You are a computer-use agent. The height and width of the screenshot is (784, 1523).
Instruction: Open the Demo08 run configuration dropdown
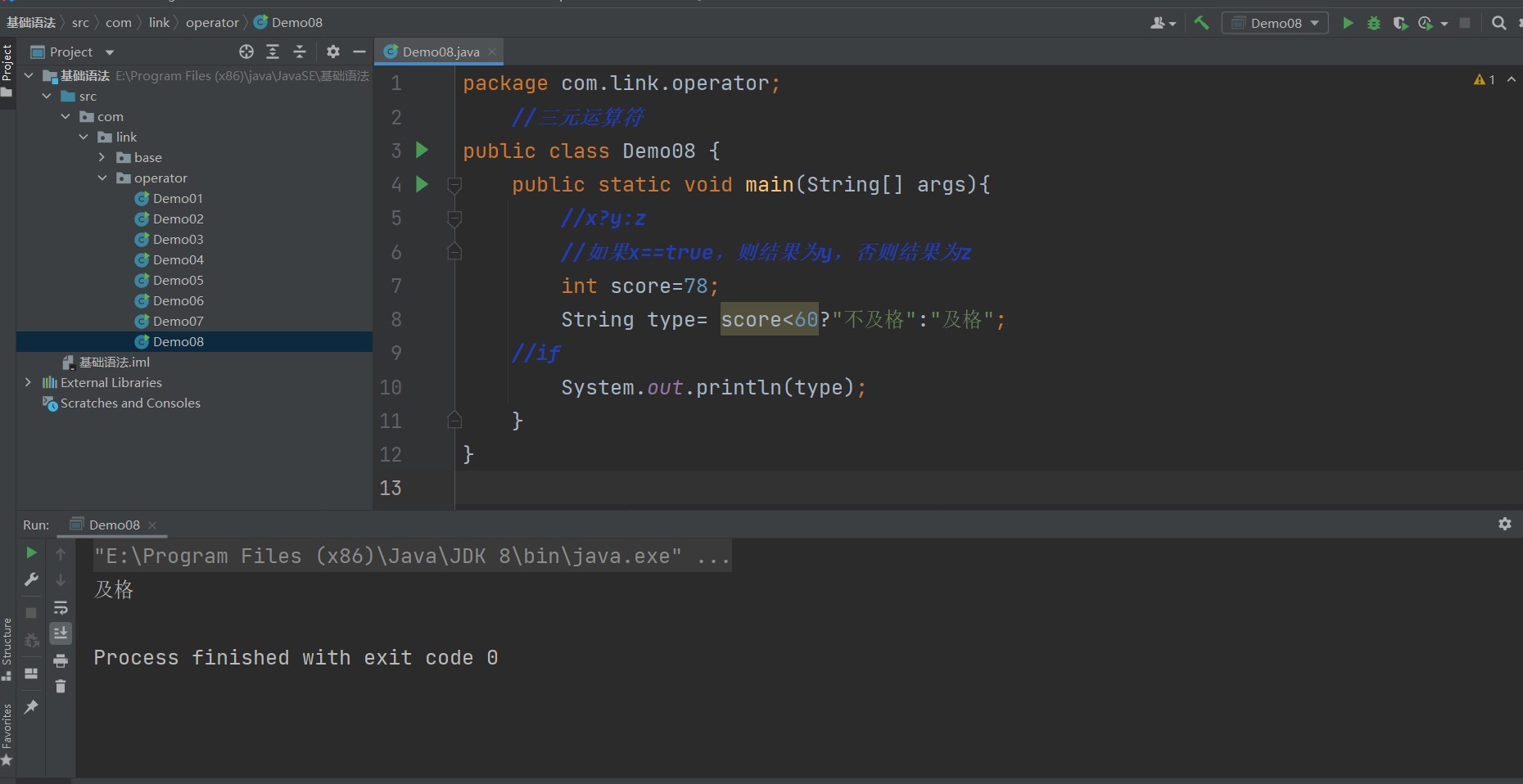tap(1275, 23)
